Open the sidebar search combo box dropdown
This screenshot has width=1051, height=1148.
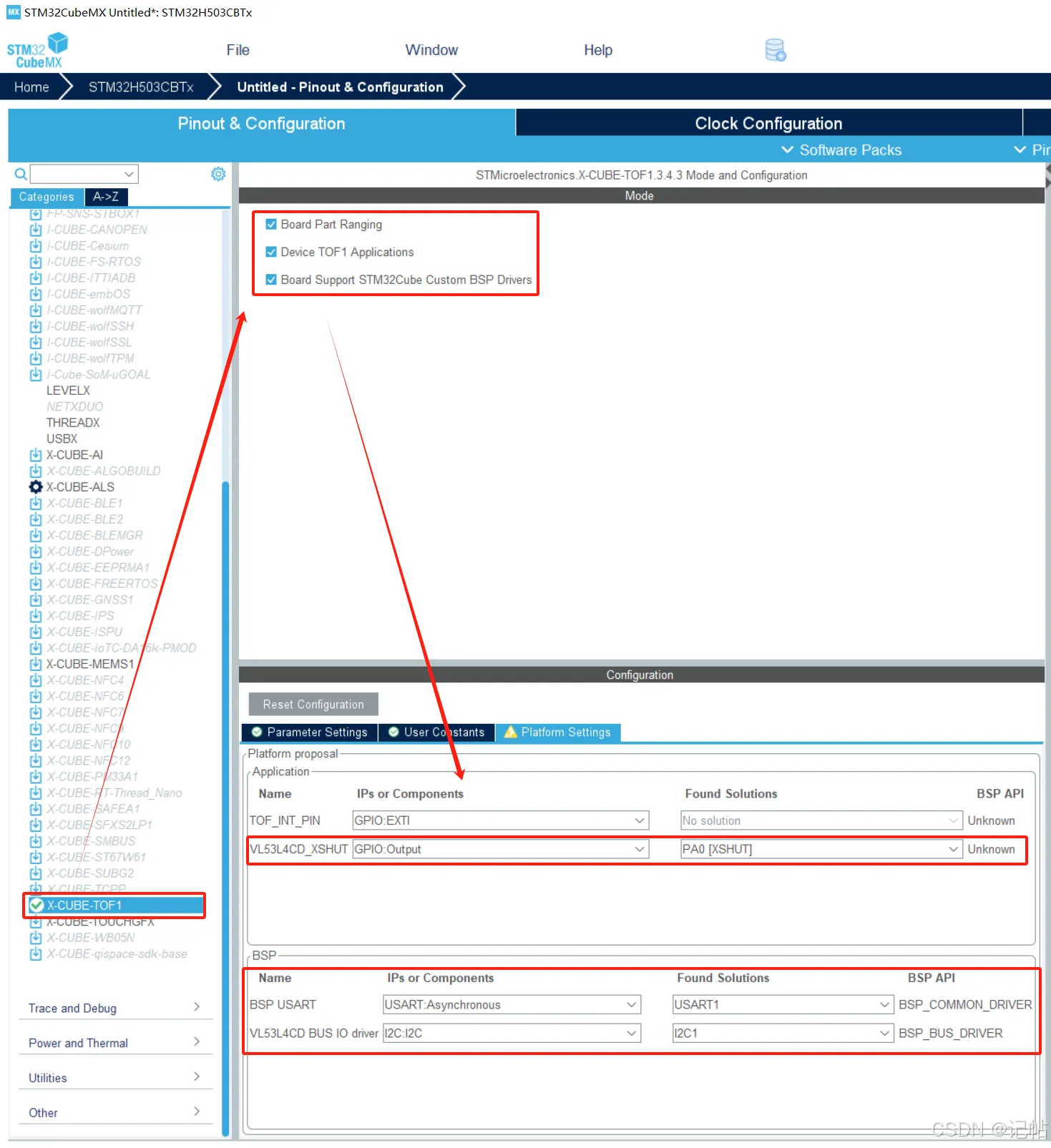click(129, 174)
